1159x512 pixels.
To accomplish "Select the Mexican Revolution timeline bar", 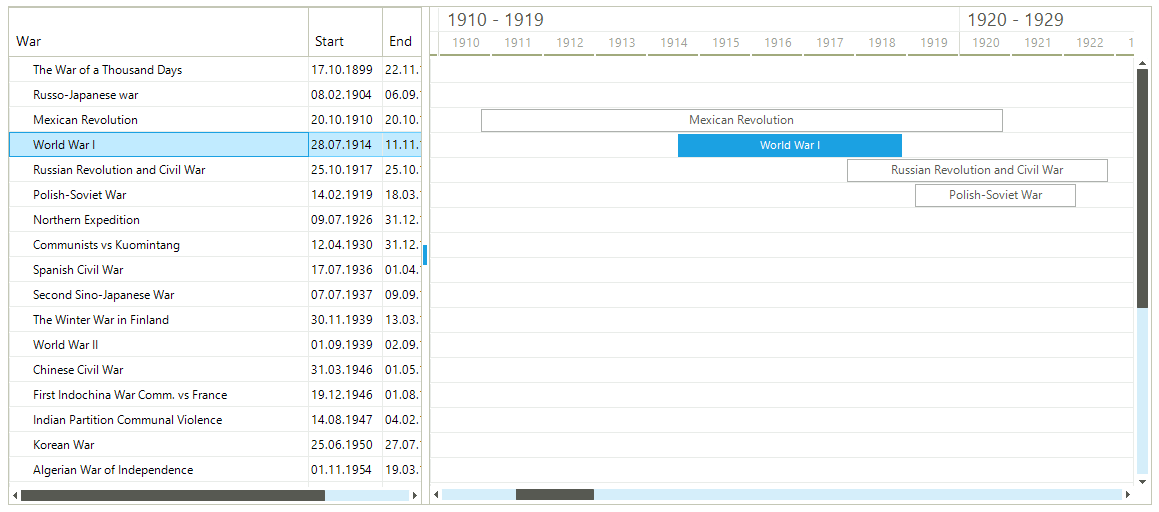I will 741,120.
